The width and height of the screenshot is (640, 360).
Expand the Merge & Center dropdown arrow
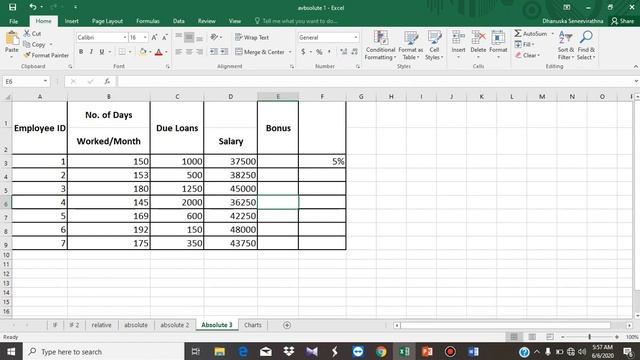(x=290, y=52)
